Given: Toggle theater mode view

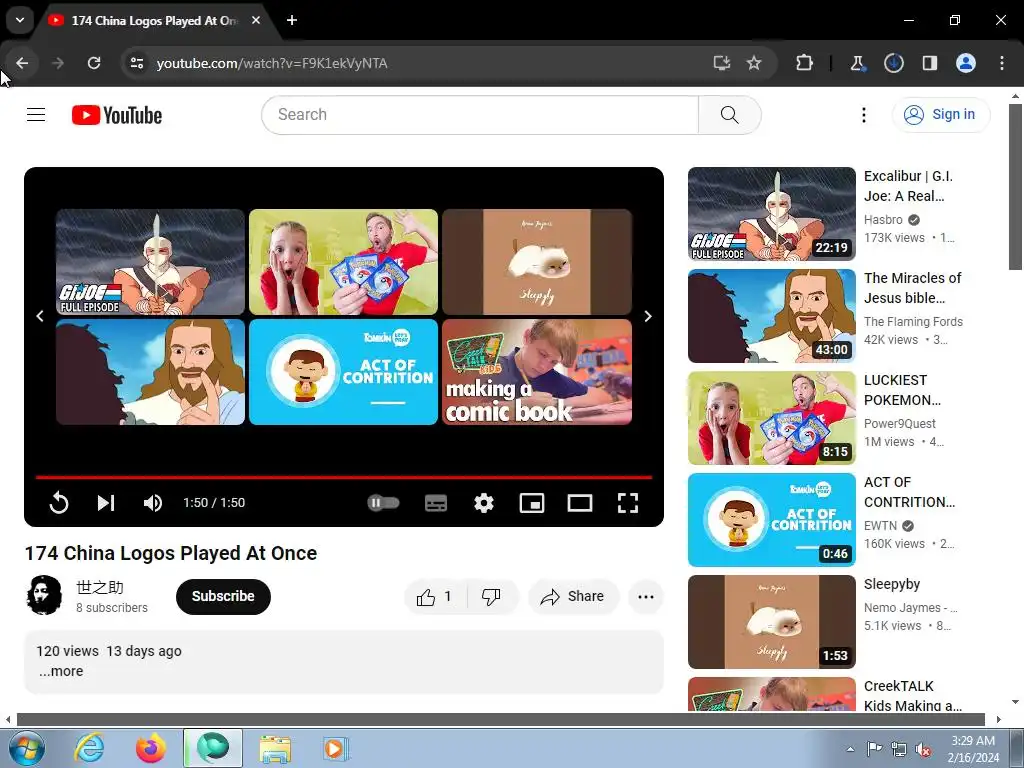Looking at the screenshot, I should tap(580, 503).
